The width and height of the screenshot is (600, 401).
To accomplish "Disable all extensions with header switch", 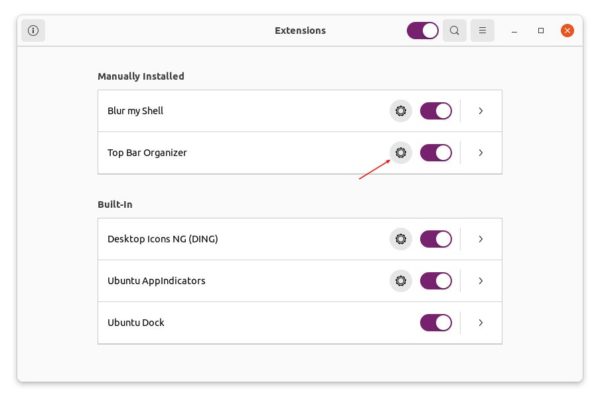I will click(422, 31).
